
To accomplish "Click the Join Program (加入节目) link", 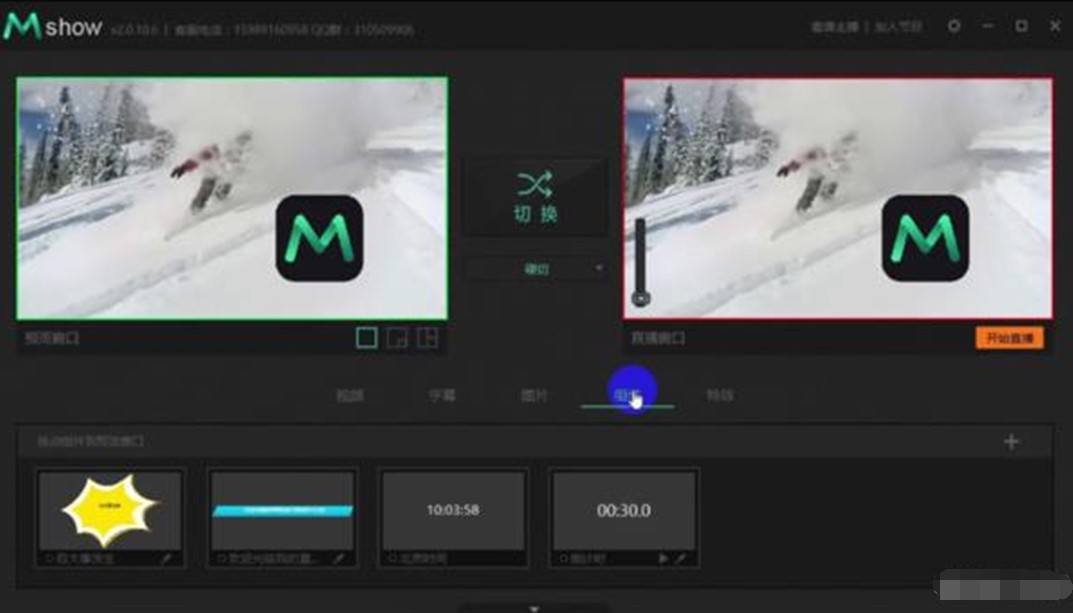I will tap(899, 27).
